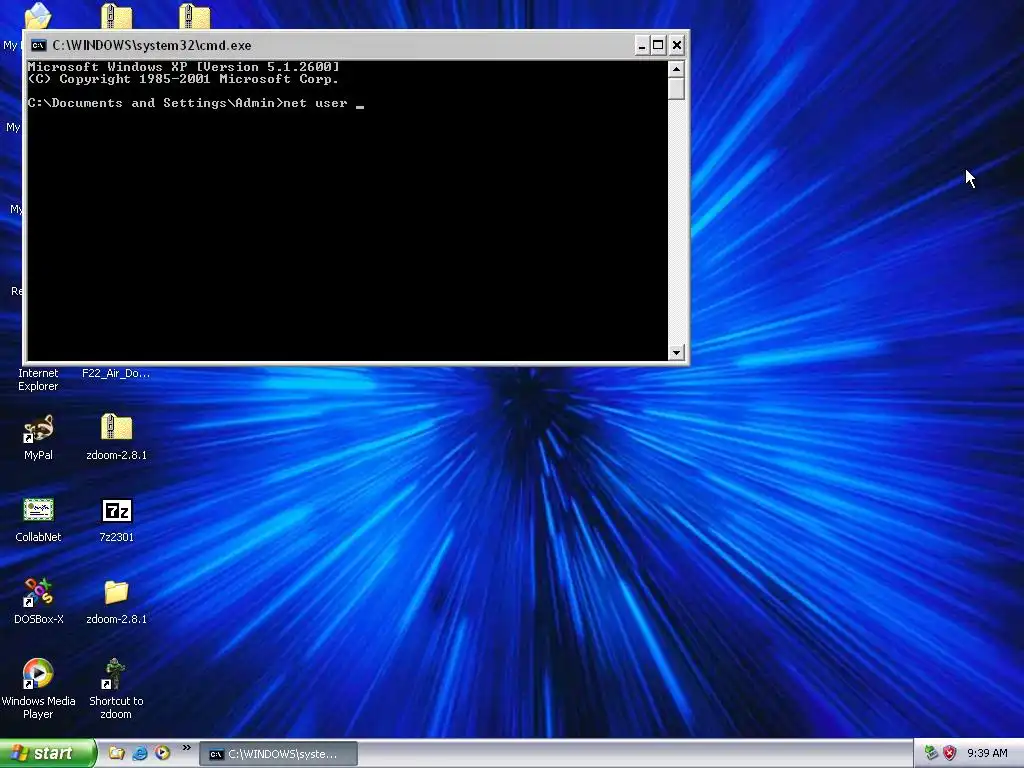Select the F22_Air_Do... desktop item label

click(x=116, y=374)
